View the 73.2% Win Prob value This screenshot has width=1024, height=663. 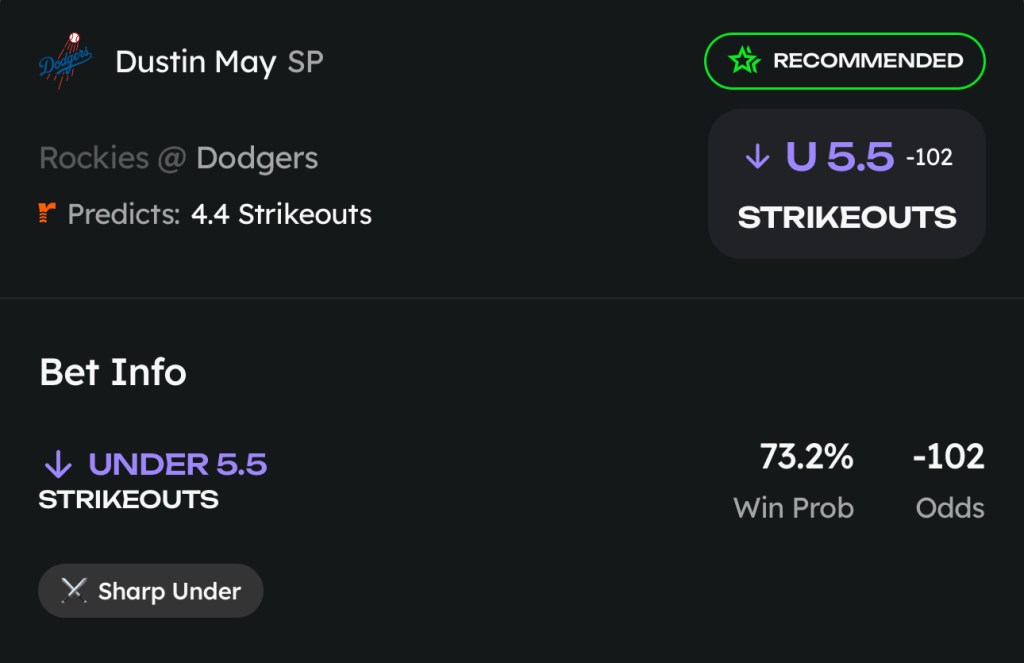tap(806, 457)
